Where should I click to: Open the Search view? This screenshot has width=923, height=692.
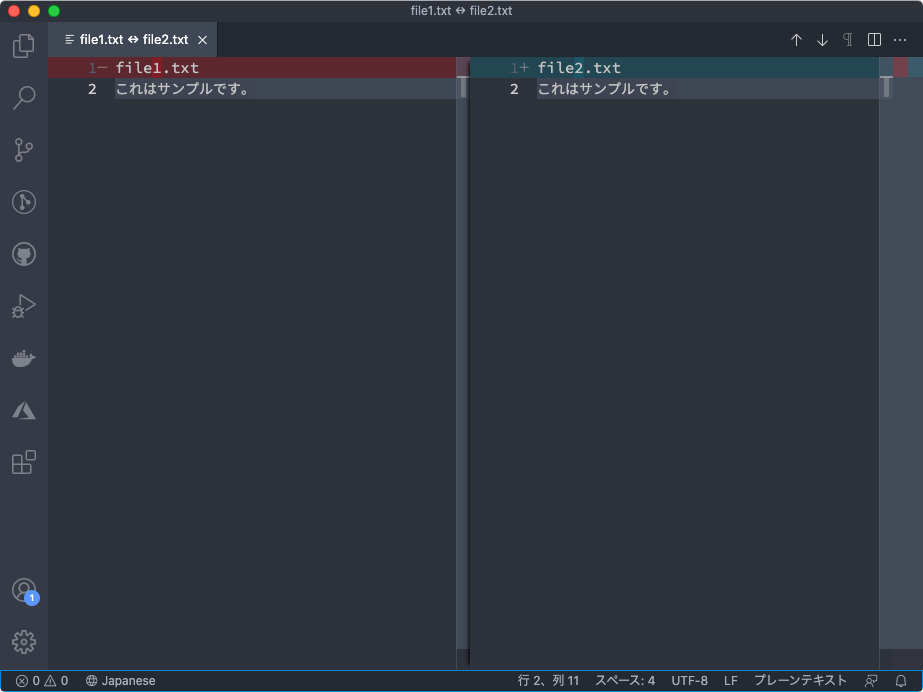(23, 97)
